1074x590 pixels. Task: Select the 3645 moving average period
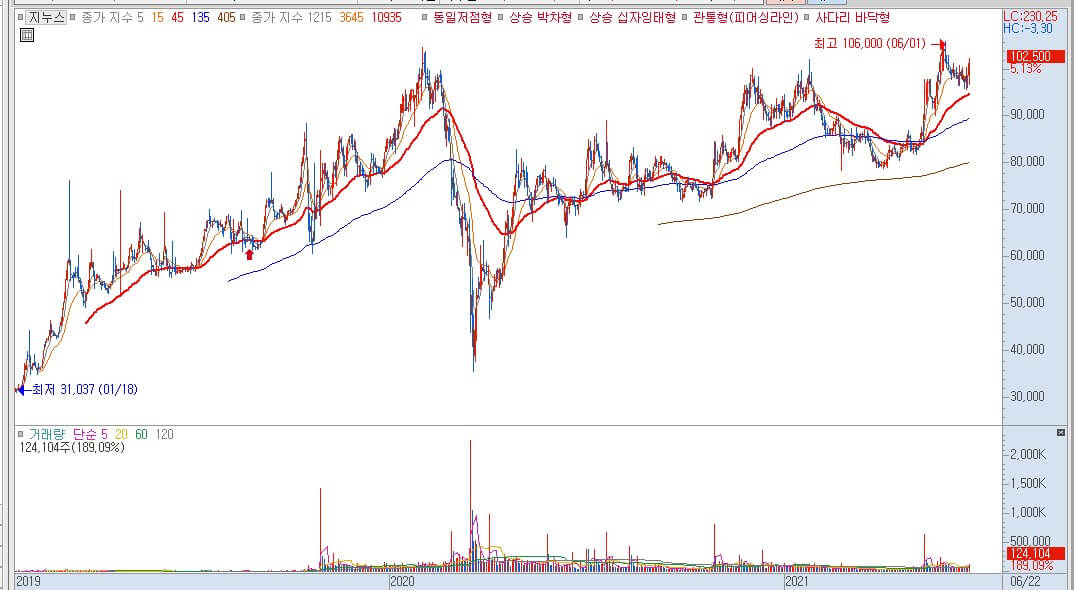pyautogui.click(x=351, y=18)
